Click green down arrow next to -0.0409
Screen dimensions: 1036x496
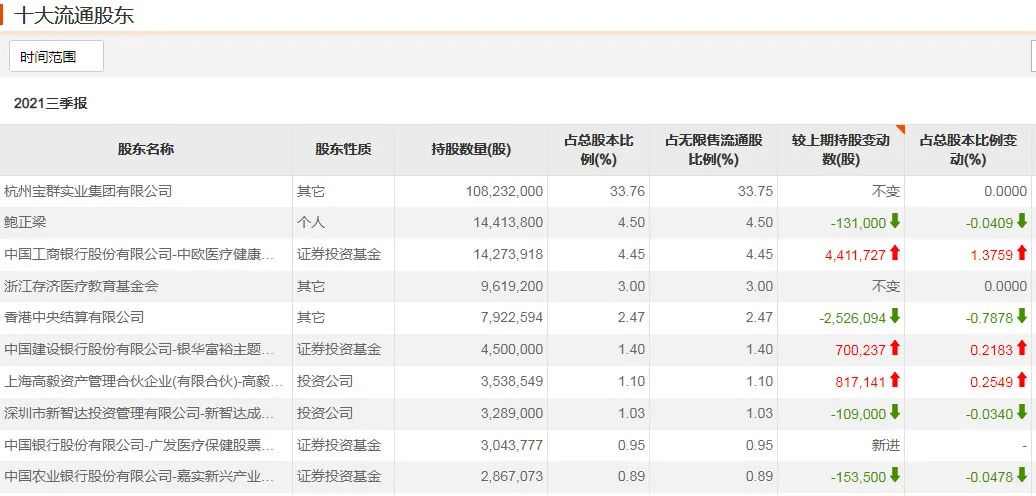click(x=1021, y=221)
